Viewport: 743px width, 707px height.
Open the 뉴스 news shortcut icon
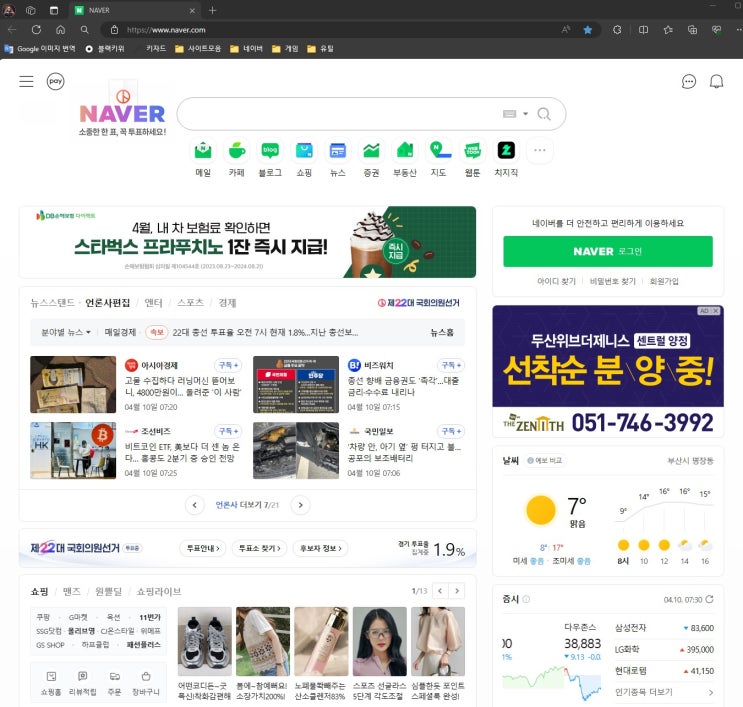[337, 151]
